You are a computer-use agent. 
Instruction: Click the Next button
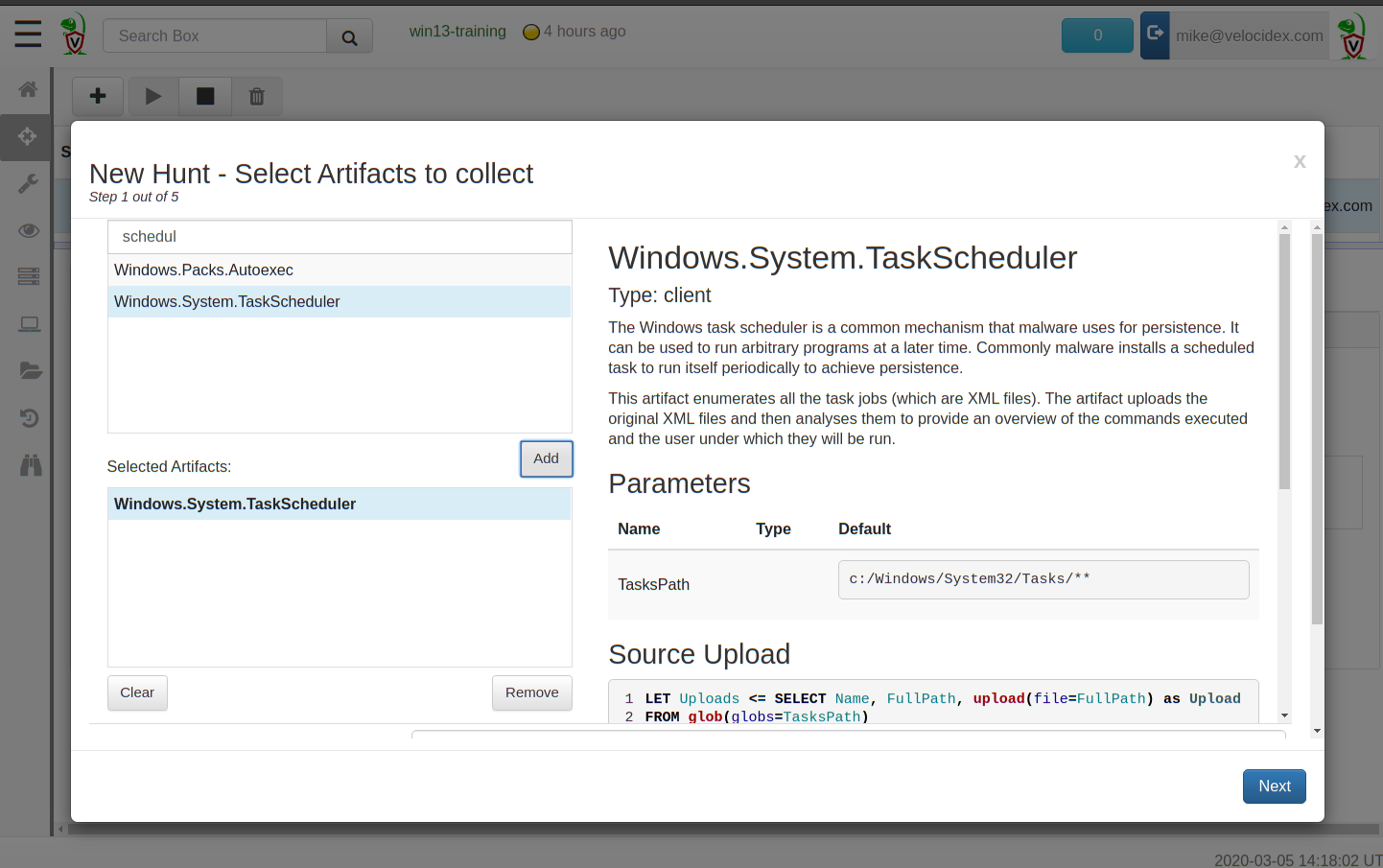(1275, 786)
